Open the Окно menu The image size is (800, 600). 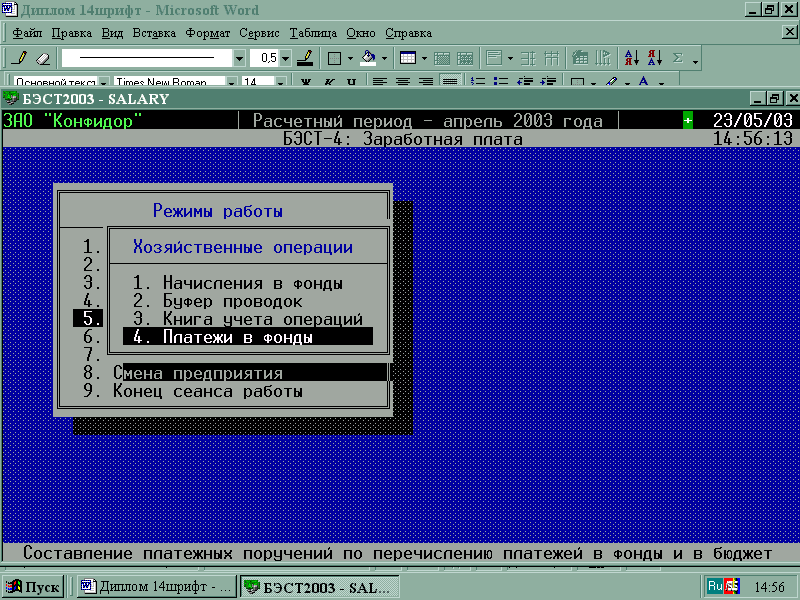[x=361, y=33]
